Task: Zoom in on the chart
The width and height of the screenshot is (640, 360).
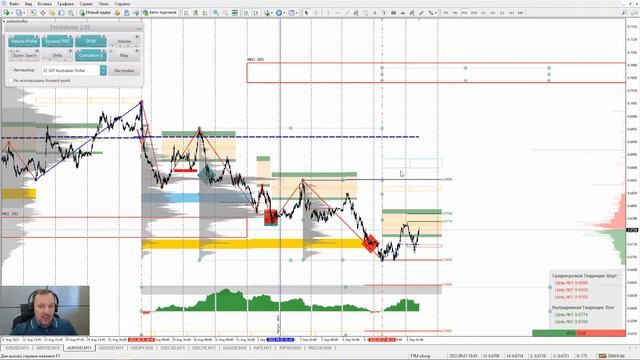Action: coord(216,13)
